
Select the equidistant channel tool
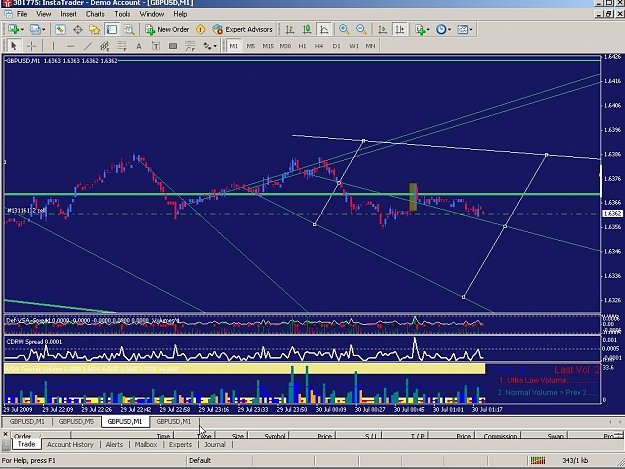tap(104, 46)
